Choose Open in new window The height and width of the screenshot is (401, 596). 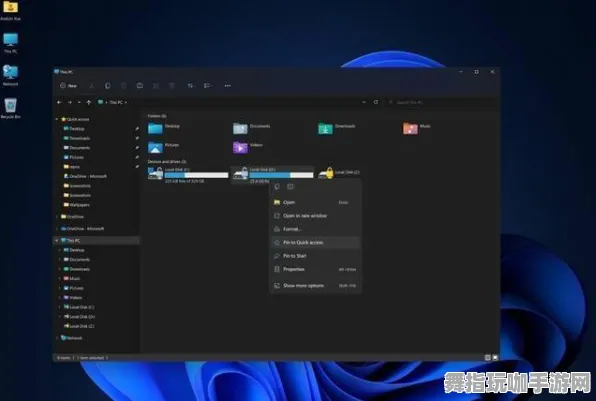[x=315, y=216]
